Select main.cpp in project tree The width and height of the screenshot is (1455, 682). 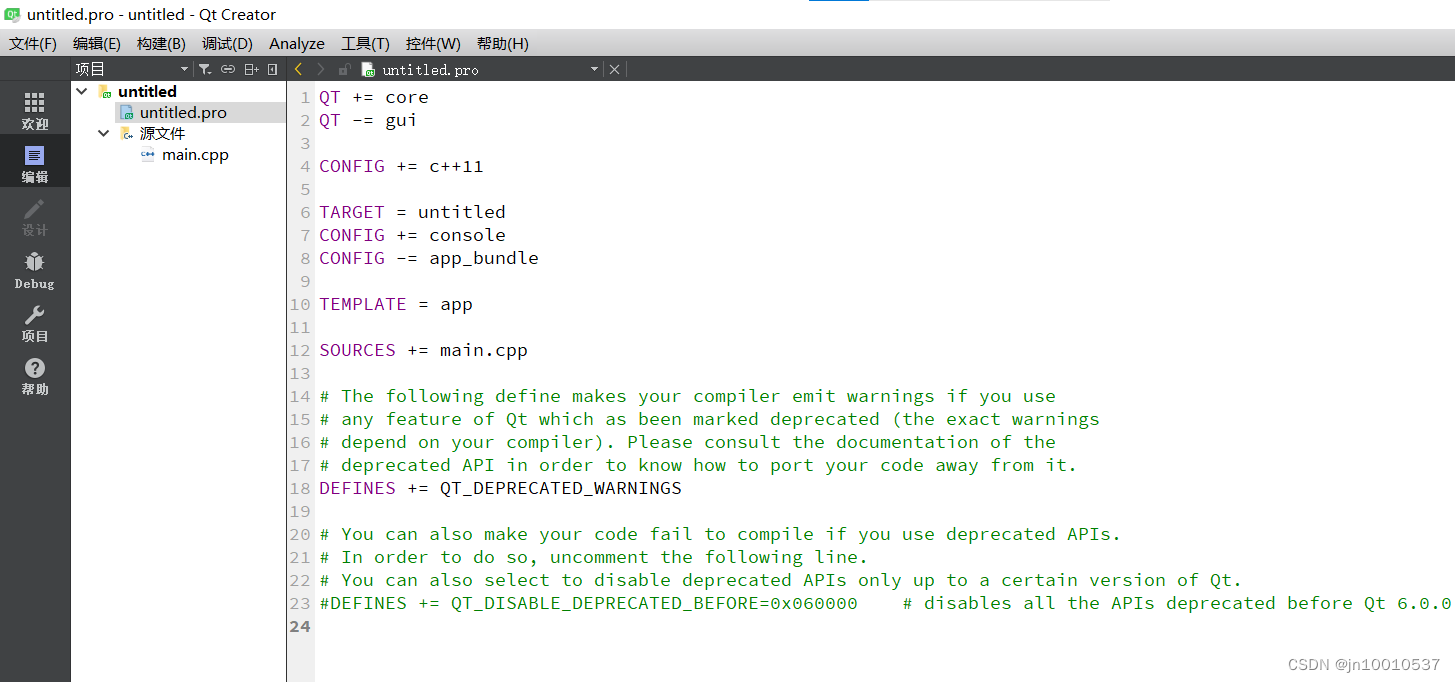[195, 154]
